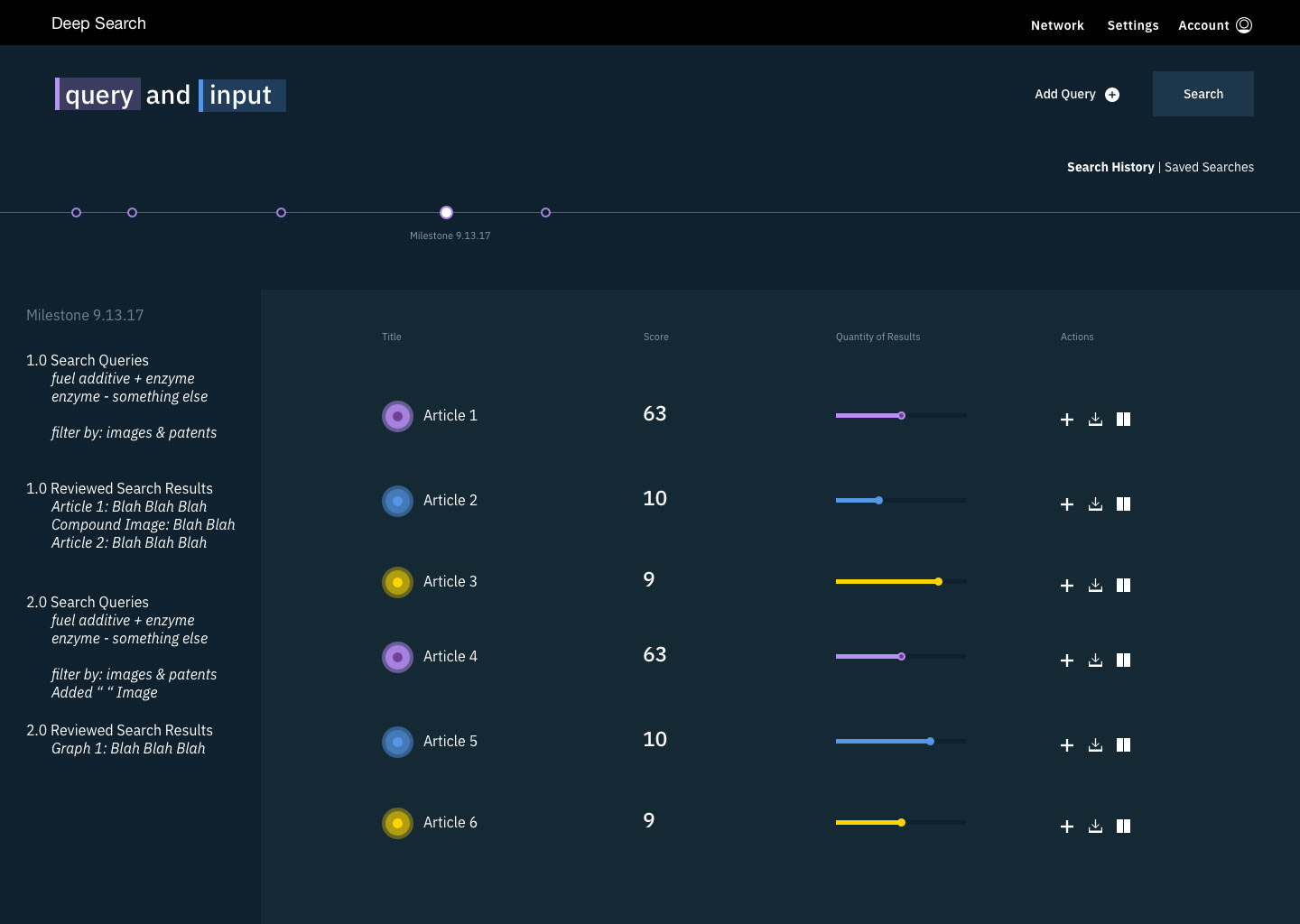This screenshot has width=1300, height=924.
Task: Click the purple circle icon beside Article 1
Action: (397, 416)
